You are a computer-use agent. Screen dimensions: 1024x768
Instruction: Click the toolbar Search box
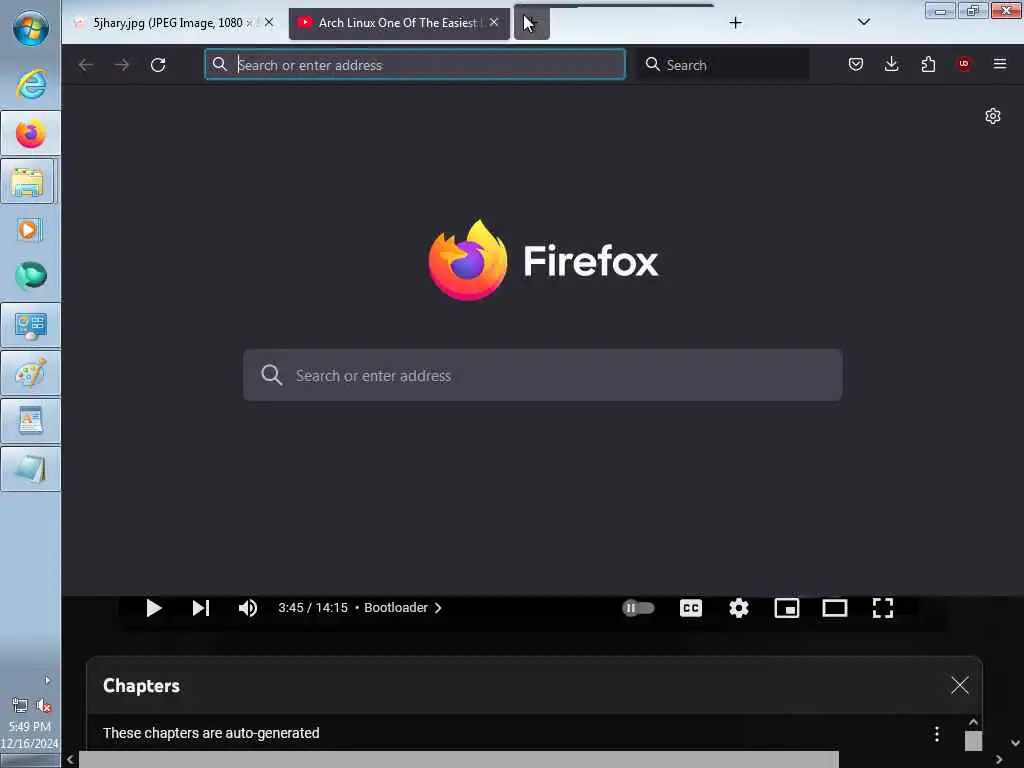723,65
